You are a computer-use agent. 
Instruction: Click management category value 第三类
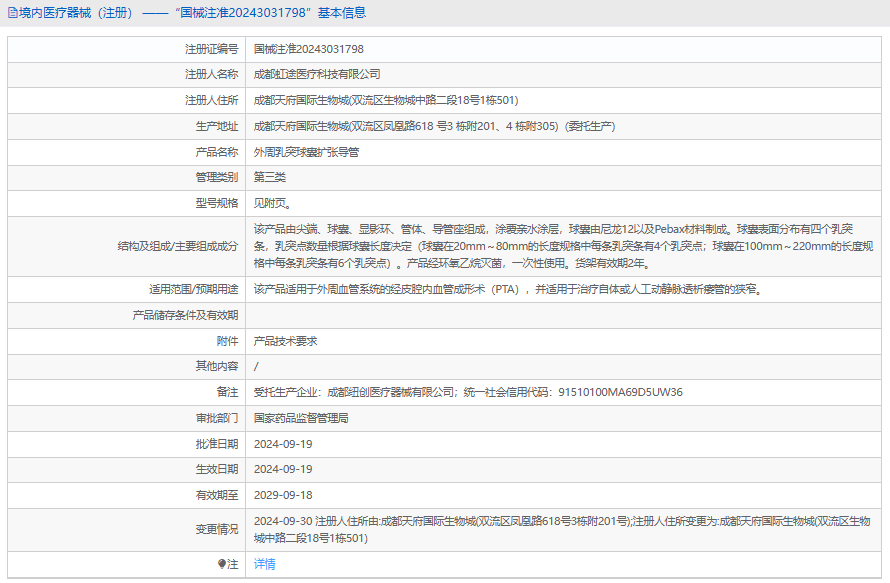[x=270, y=177]
